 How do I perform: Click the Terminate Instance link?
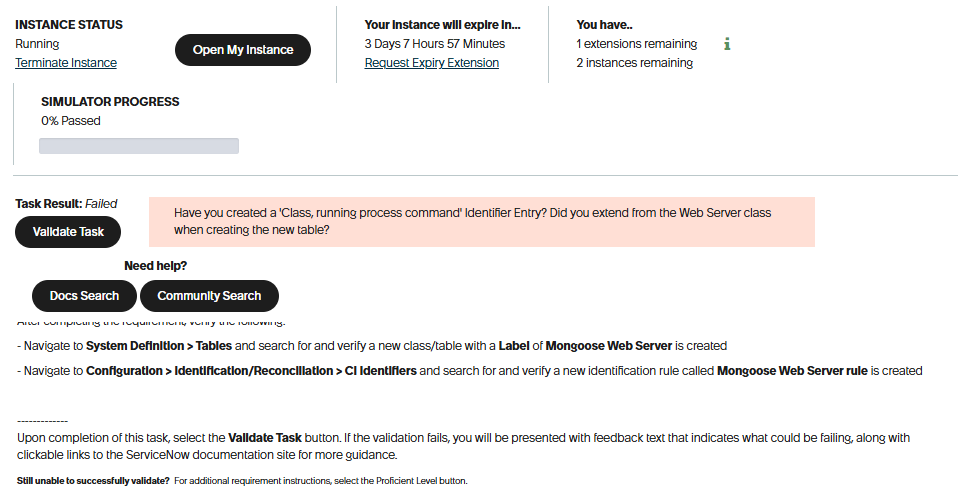pos(66,63)
